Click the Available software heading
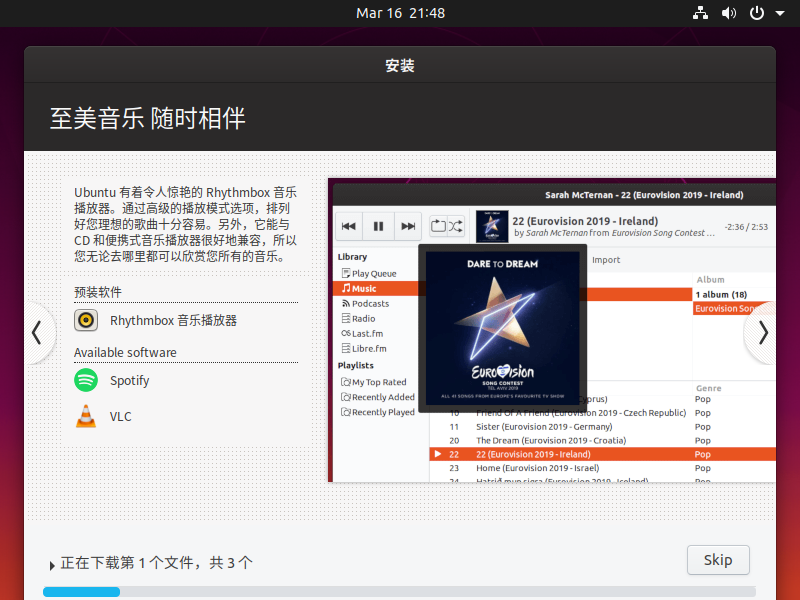Image resolution: width=800 pixels, height=600 pixels. 125,353
